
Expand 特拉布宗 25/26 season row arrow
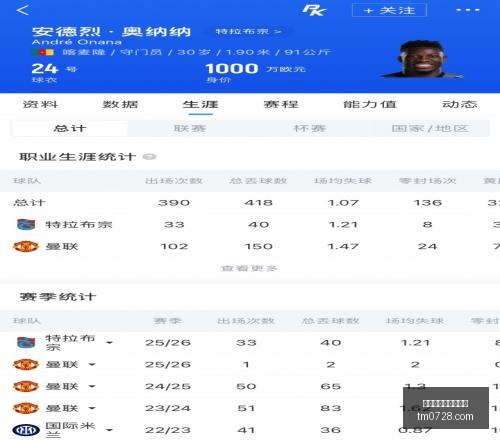(x=109, y=343)
